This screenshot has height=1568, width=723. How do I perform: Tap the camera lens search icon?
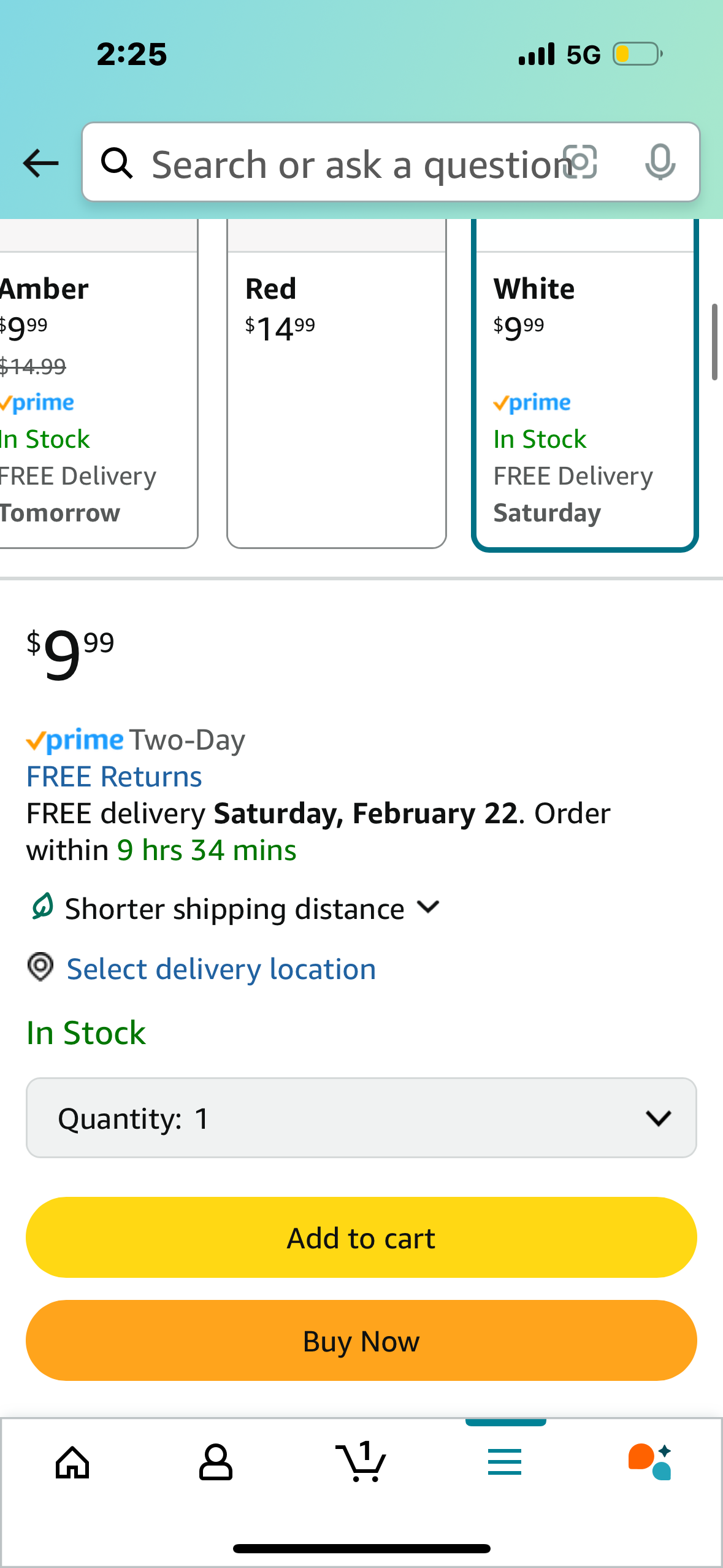point(580,163)
